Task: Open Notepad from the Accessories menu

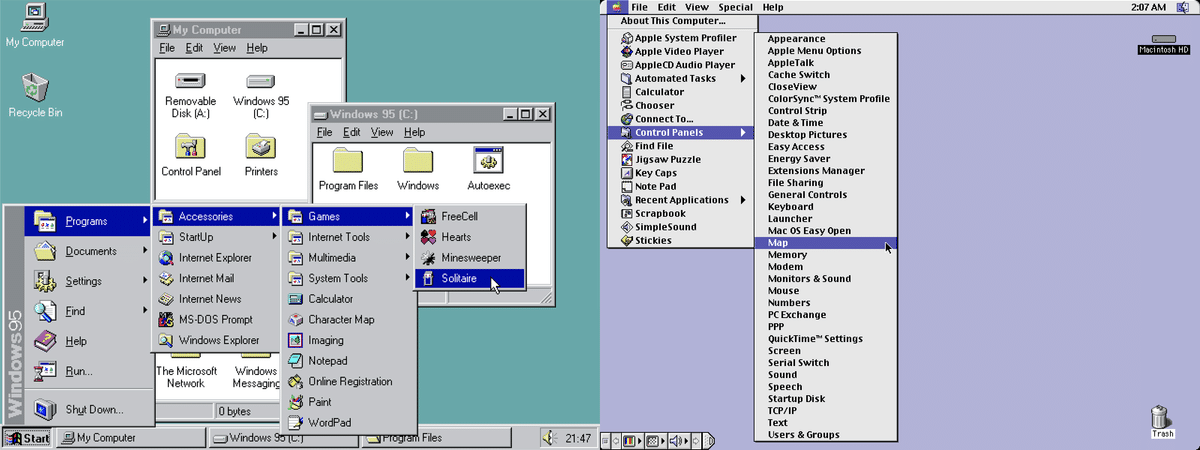Action: click(348, 361)
